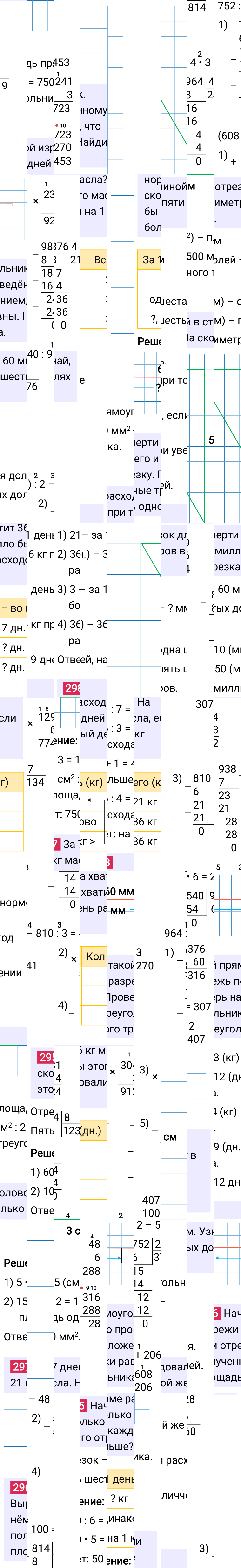Click the text "м. Узн"
The width and height of the screenshot is (241, 1568).
pyautogui.click(x=201, y=1231)
